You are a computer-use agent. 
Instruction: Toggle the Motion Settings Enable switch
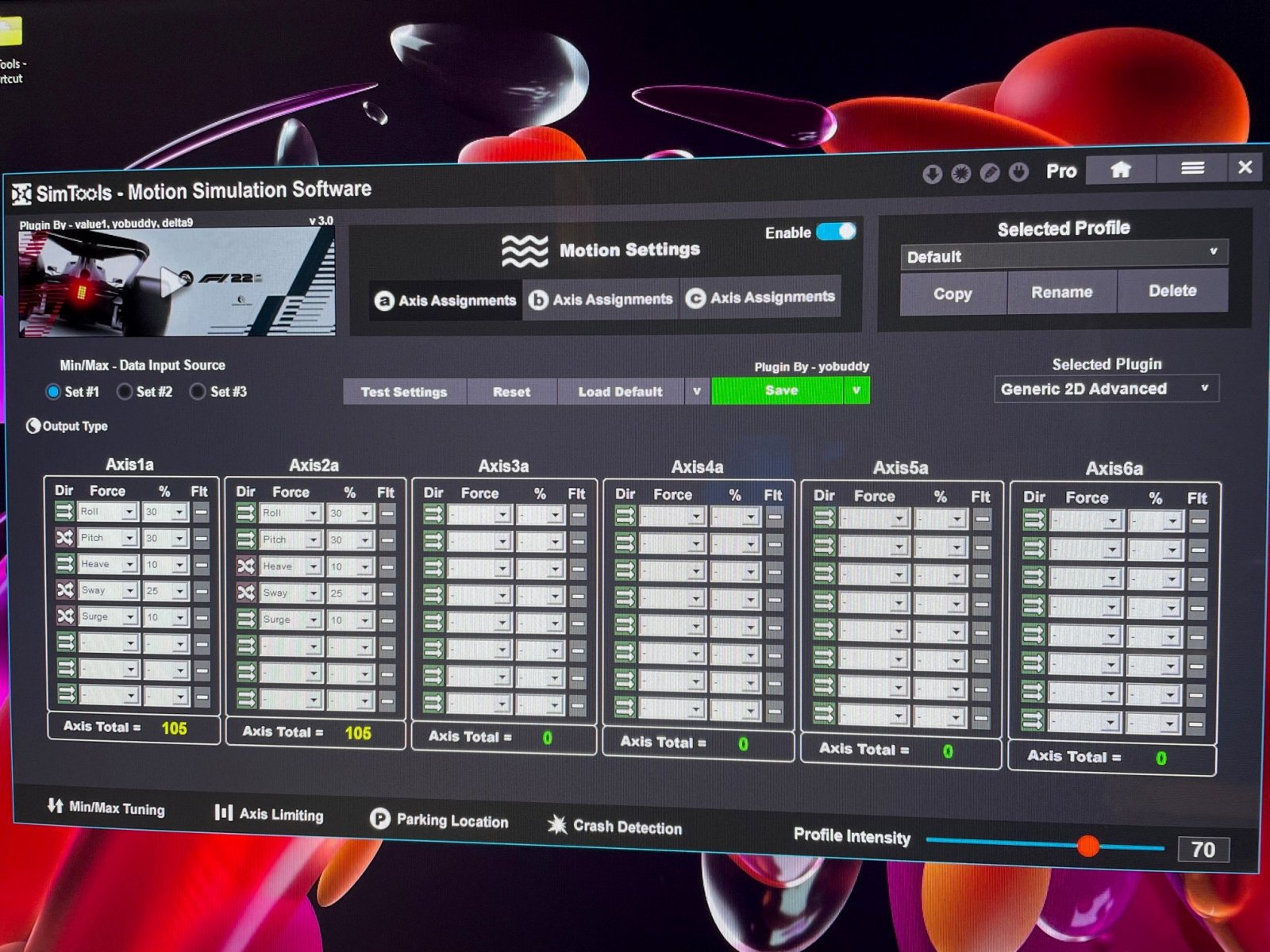click(x=836, y=231)
